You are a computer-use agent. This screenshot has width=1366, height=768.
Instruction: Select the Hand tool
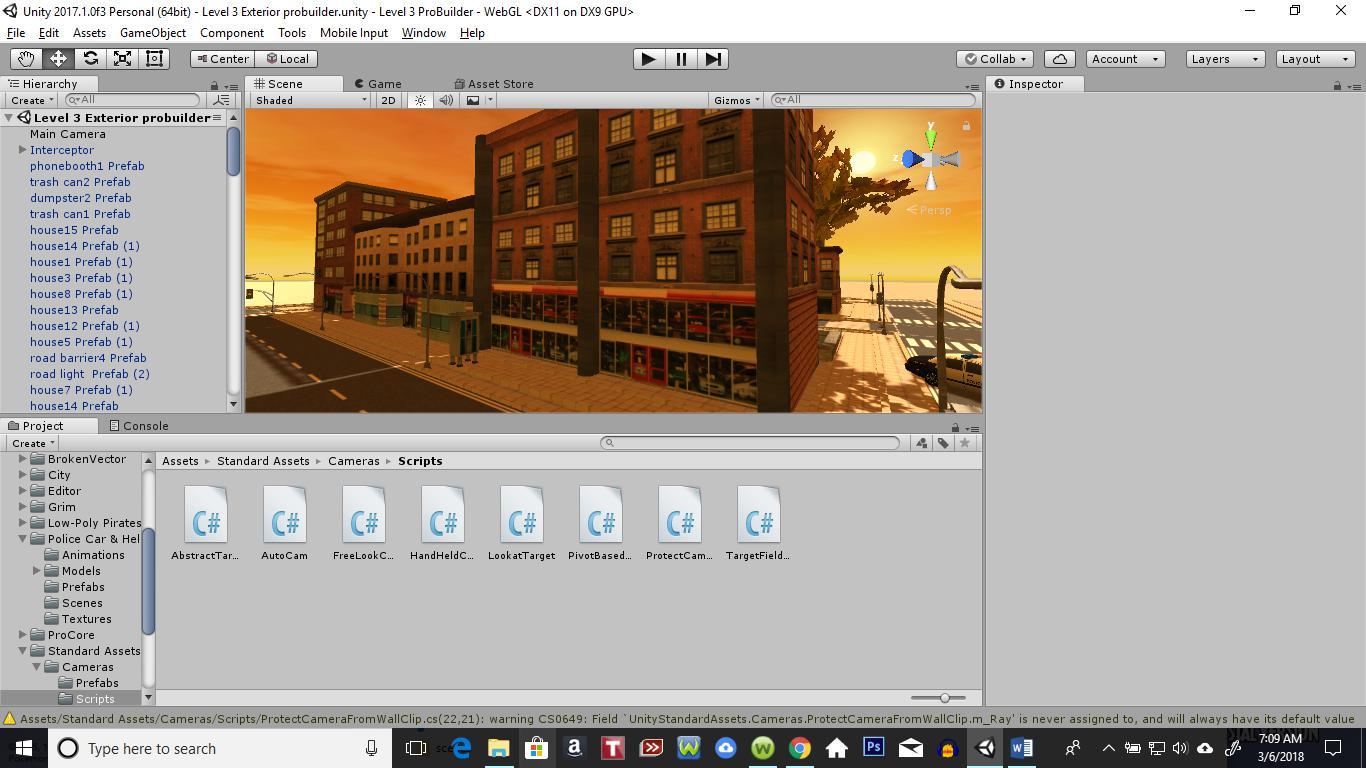pos(26,59)
